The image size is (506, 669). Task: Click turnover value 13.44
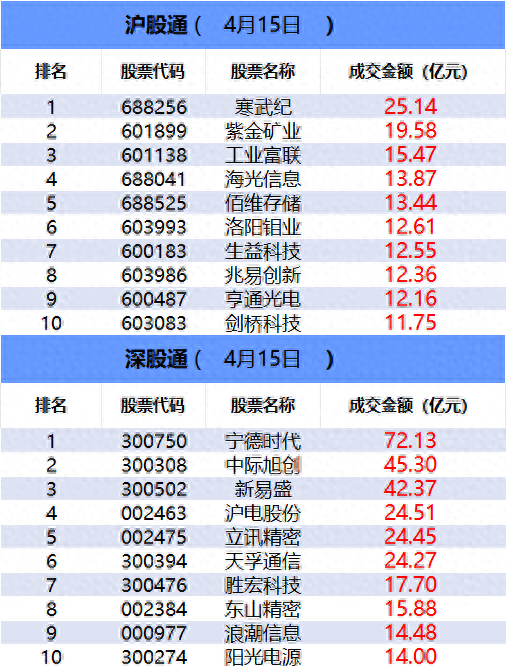tap(410, 203)
